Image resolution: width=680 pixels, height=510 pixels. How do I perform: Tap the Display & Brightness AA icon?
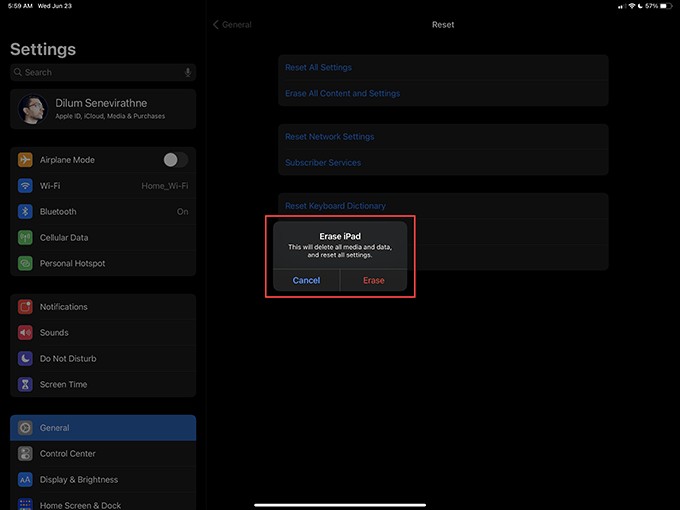coord(25,480)
